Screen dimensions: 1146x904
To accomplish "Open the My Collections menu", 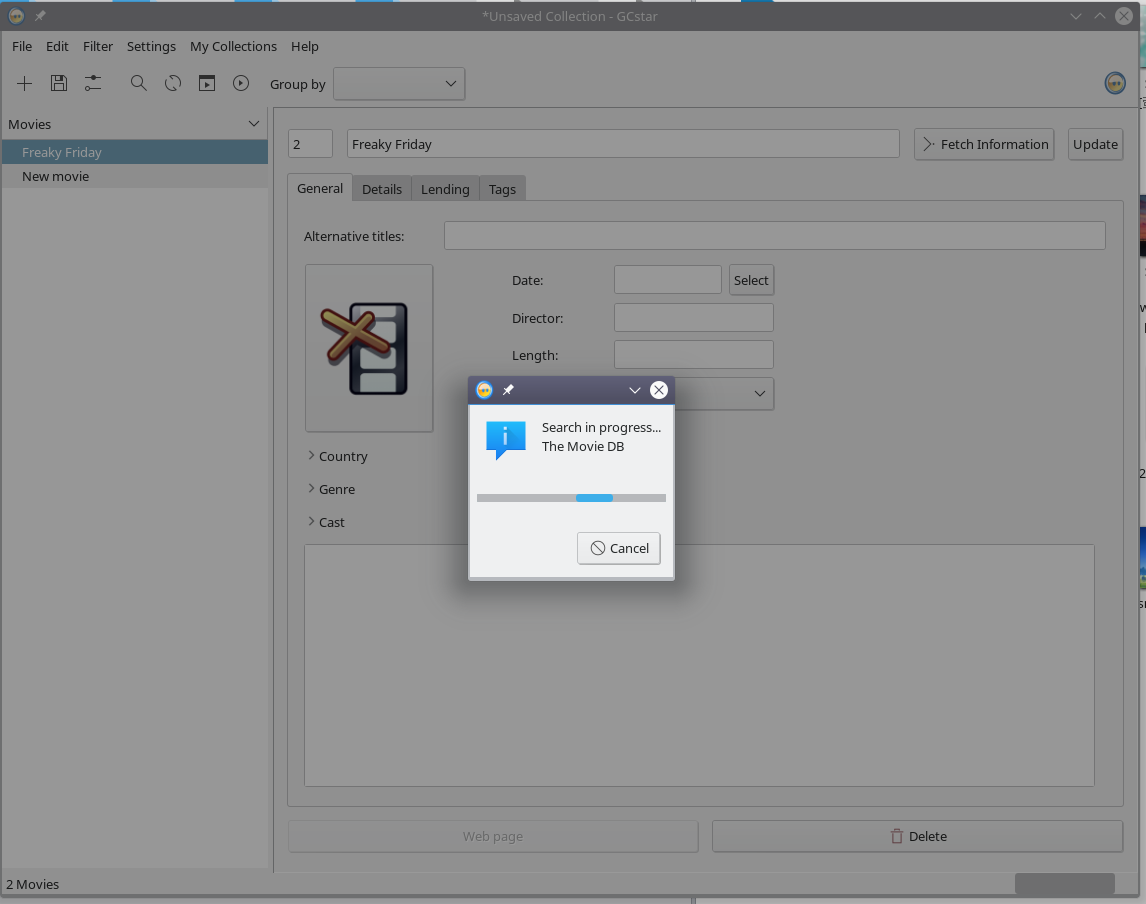I will (x=233, y=46).
